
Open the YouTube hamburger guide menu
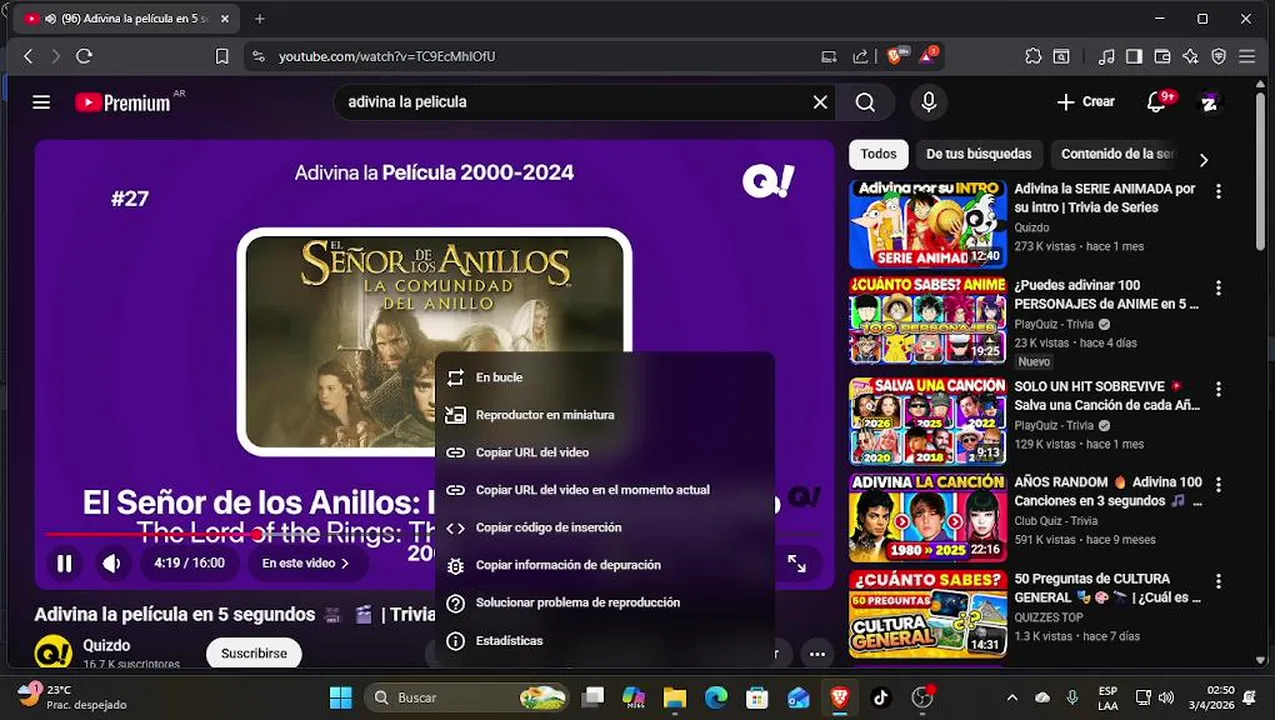(41, 102)
